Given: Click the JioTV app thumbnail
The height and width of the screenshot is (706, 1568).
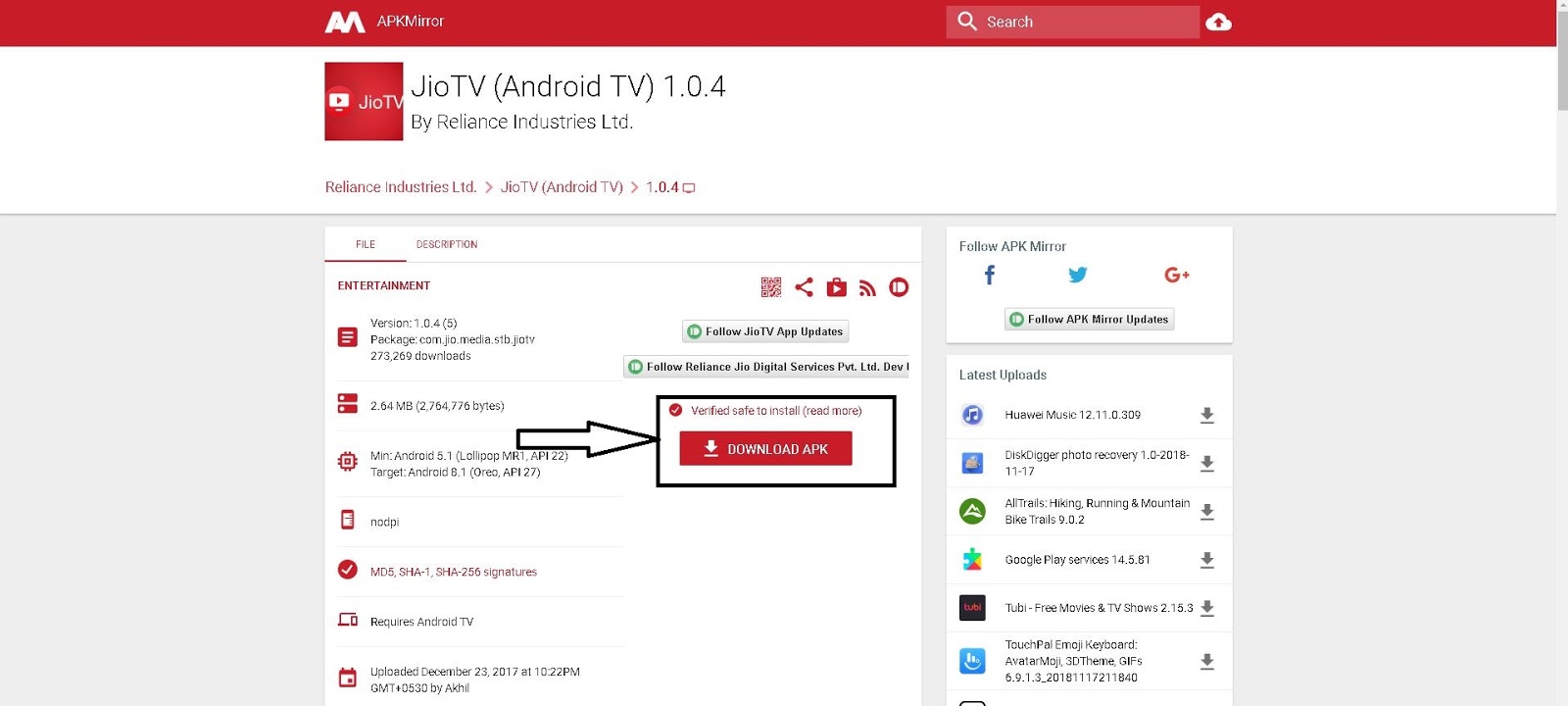Looking at the screenshot, I should click(x=364, y=101).
